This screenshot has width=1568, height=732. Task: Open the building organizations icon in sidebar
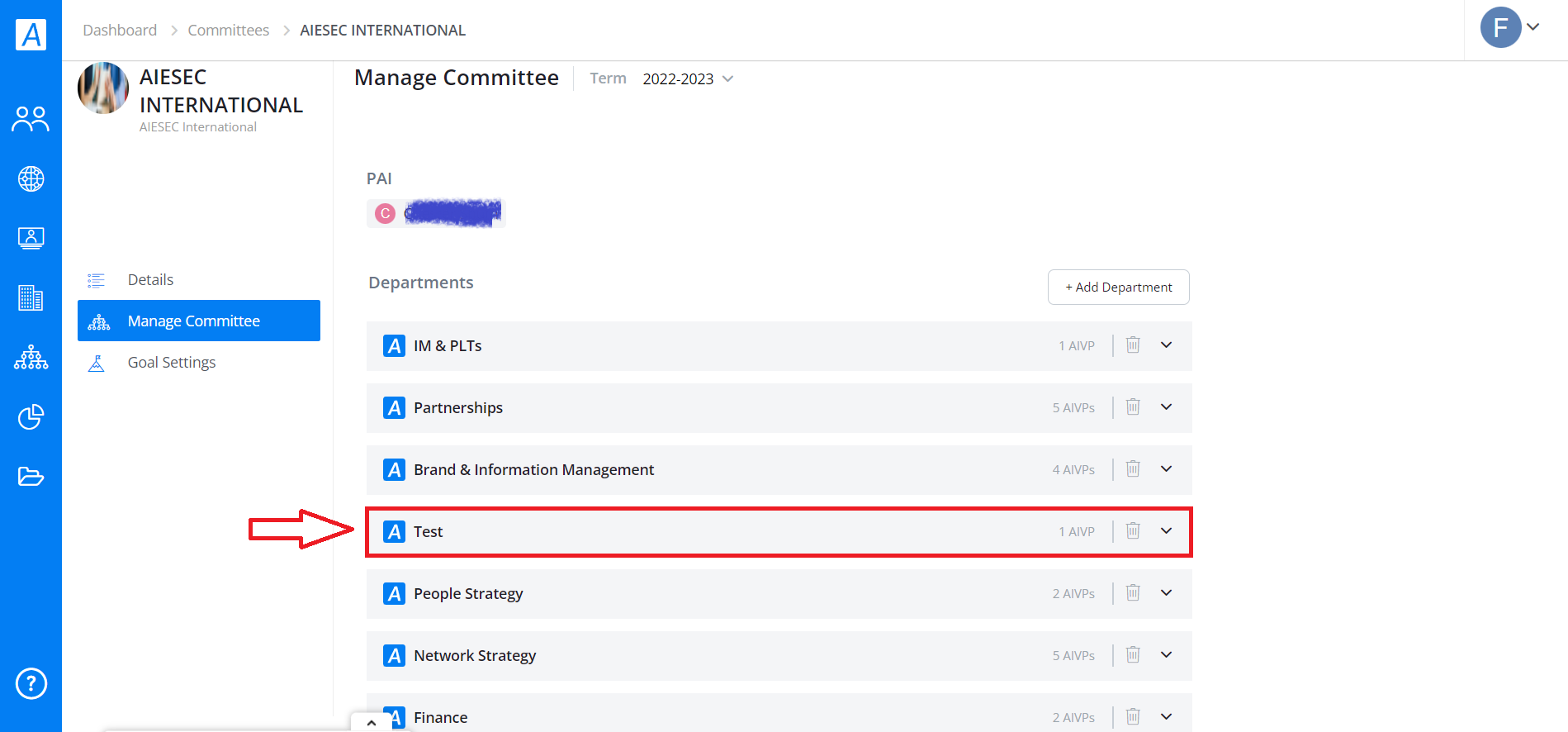(x=31, y=297)
